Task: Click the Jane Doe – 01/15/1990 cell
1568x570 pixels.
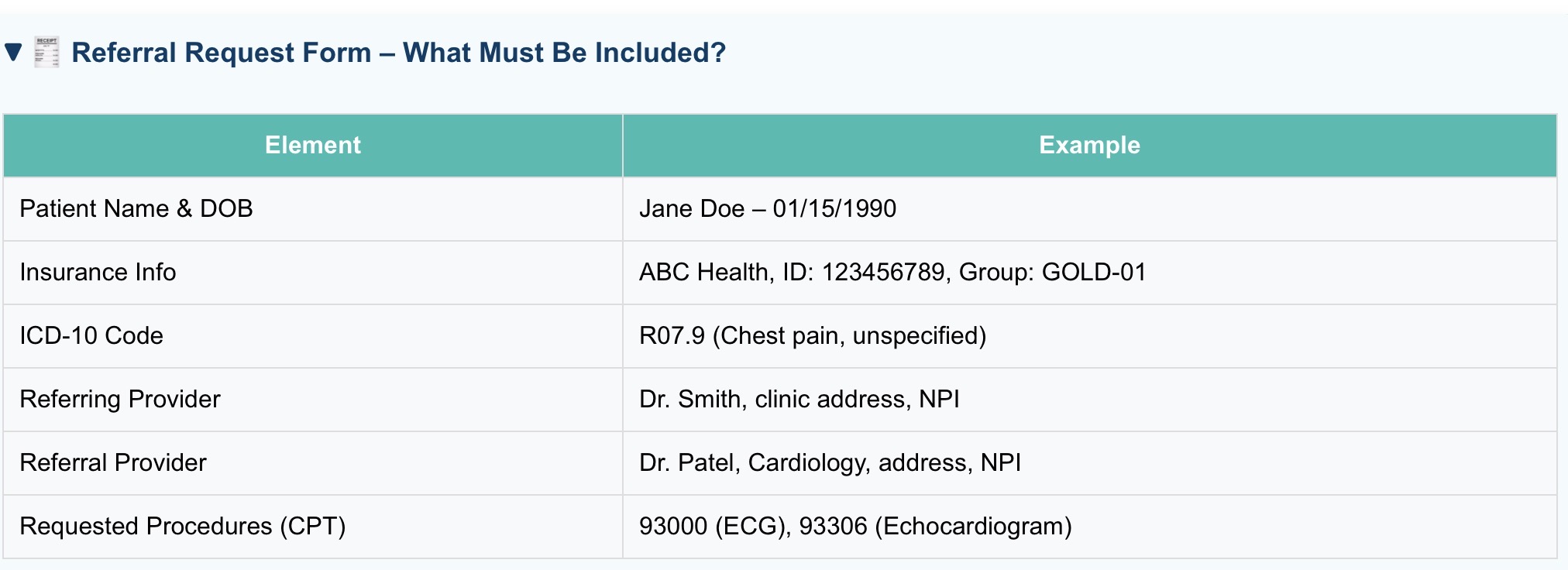Action: click(1089, 209)
